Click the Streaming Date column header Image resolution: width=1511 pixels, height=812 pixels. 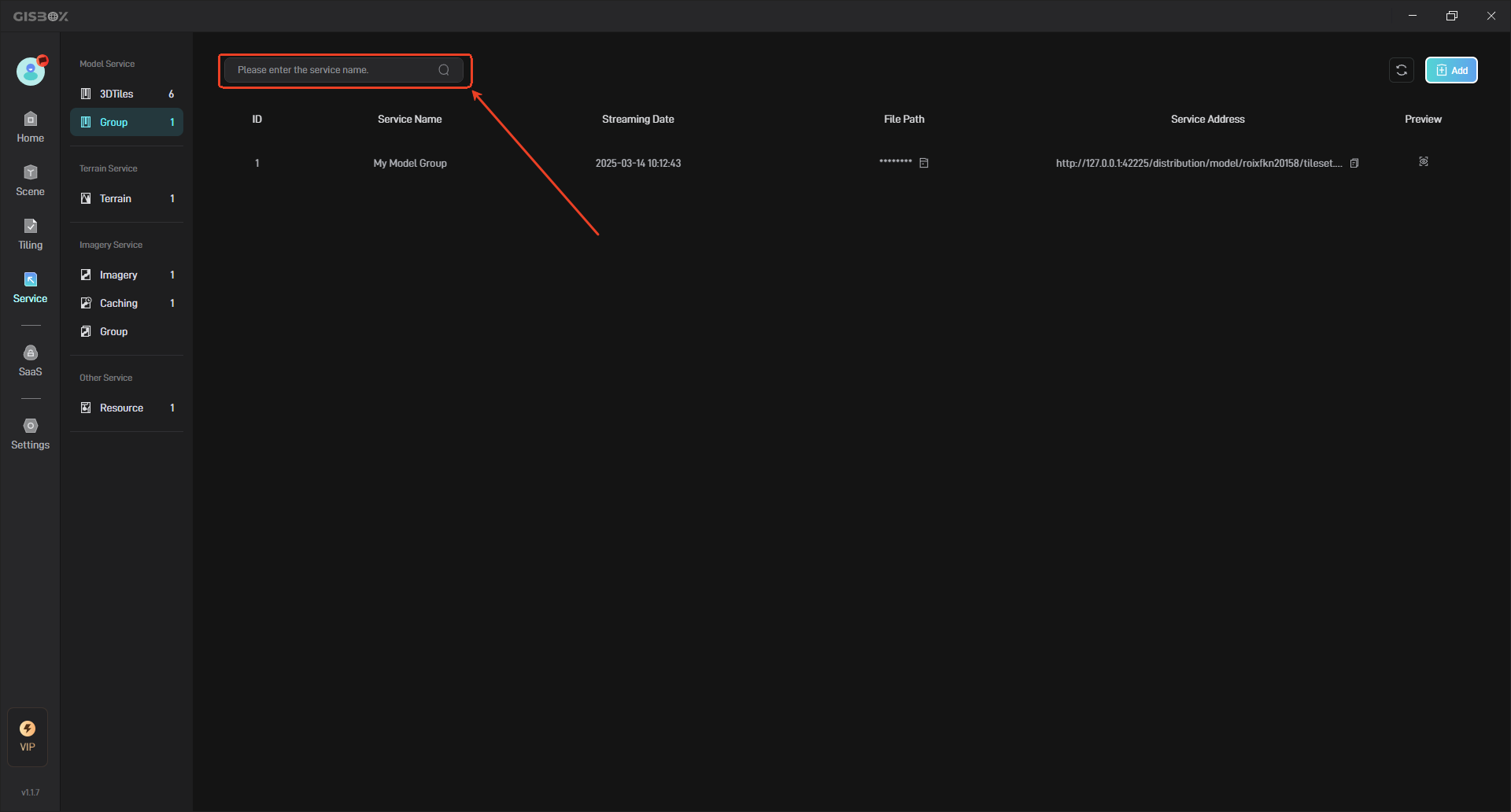(638, 119)
